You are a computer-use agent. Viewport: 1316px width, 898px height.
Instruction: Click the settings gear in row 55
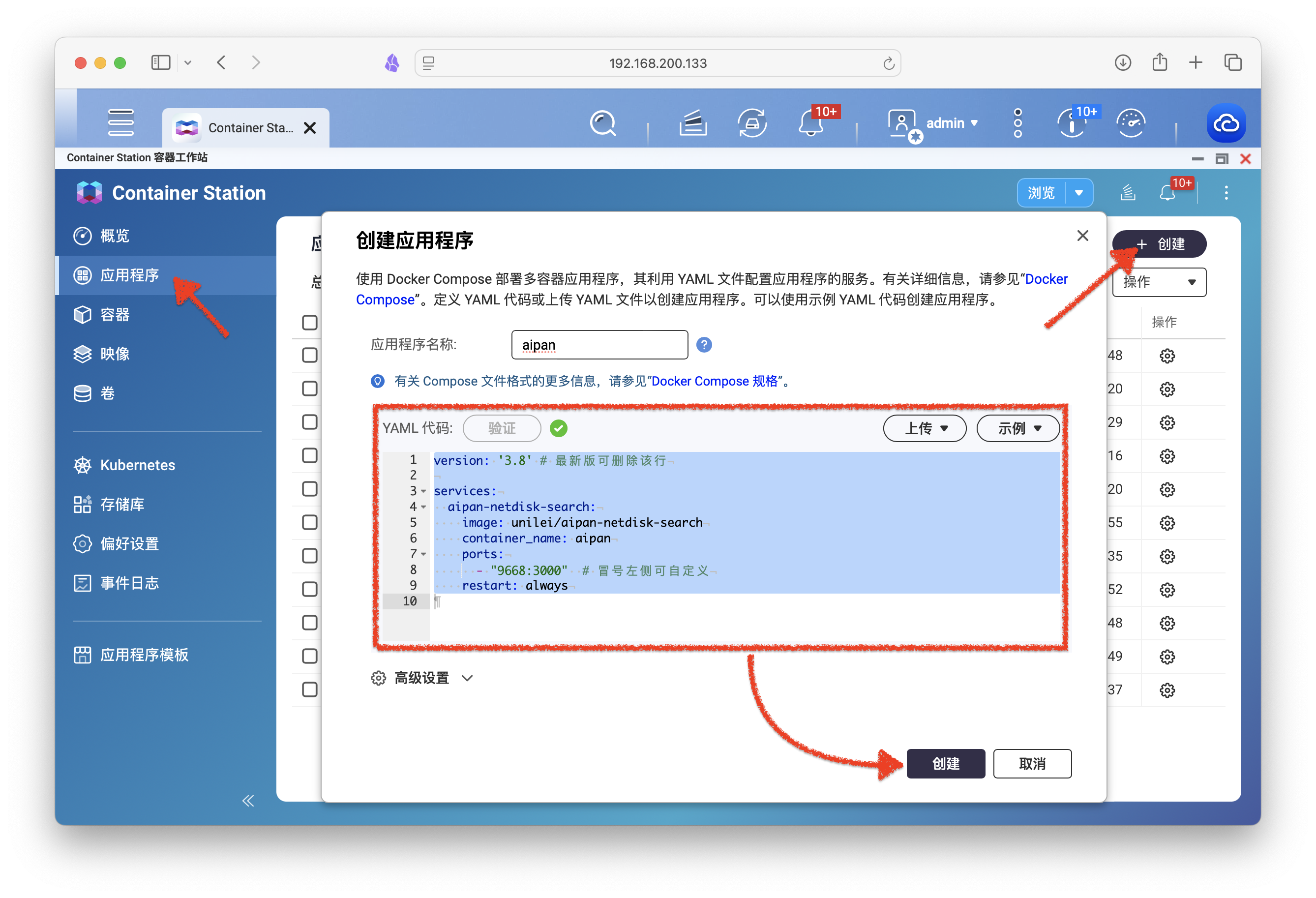1167,523
